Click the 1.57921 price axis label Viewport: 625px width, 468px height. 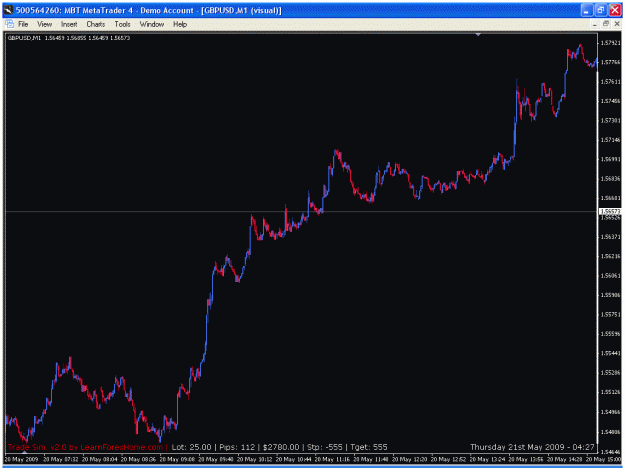[611, 43]
